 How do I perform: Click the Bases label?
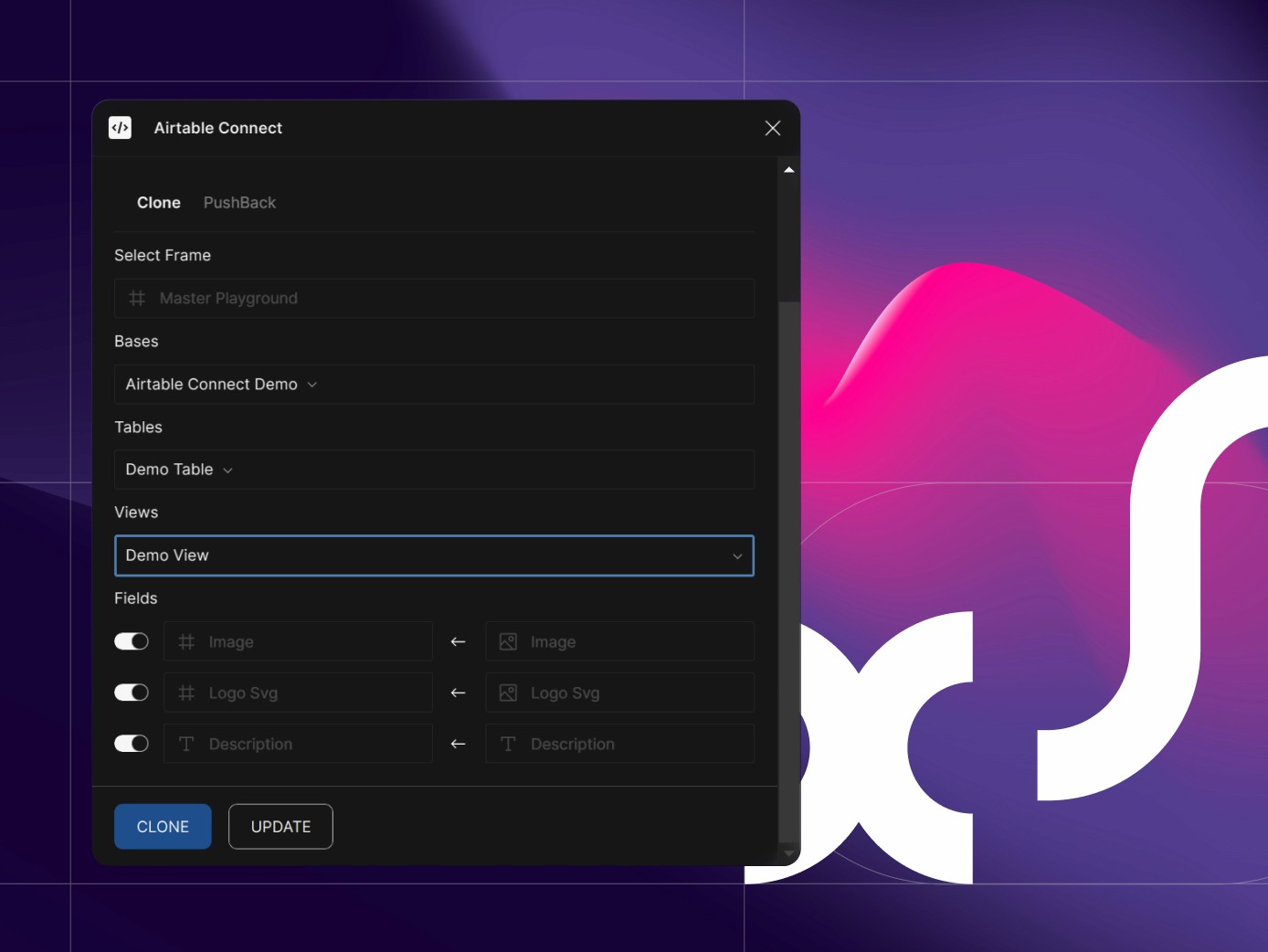pyautogui.click(x=136, y=342)
